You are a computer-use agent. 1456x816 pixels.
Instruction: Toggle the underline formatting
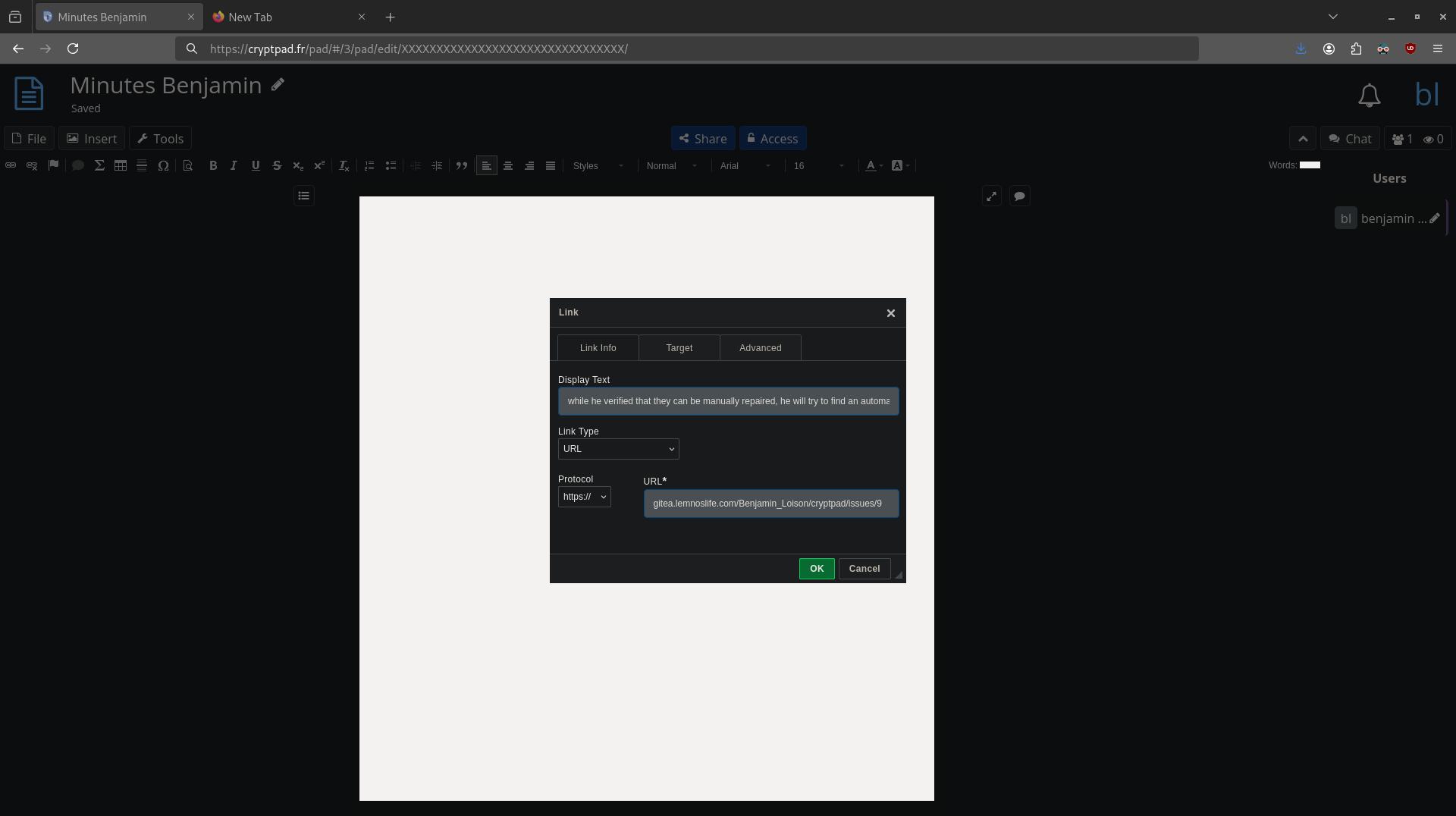(x=256, y=165)
